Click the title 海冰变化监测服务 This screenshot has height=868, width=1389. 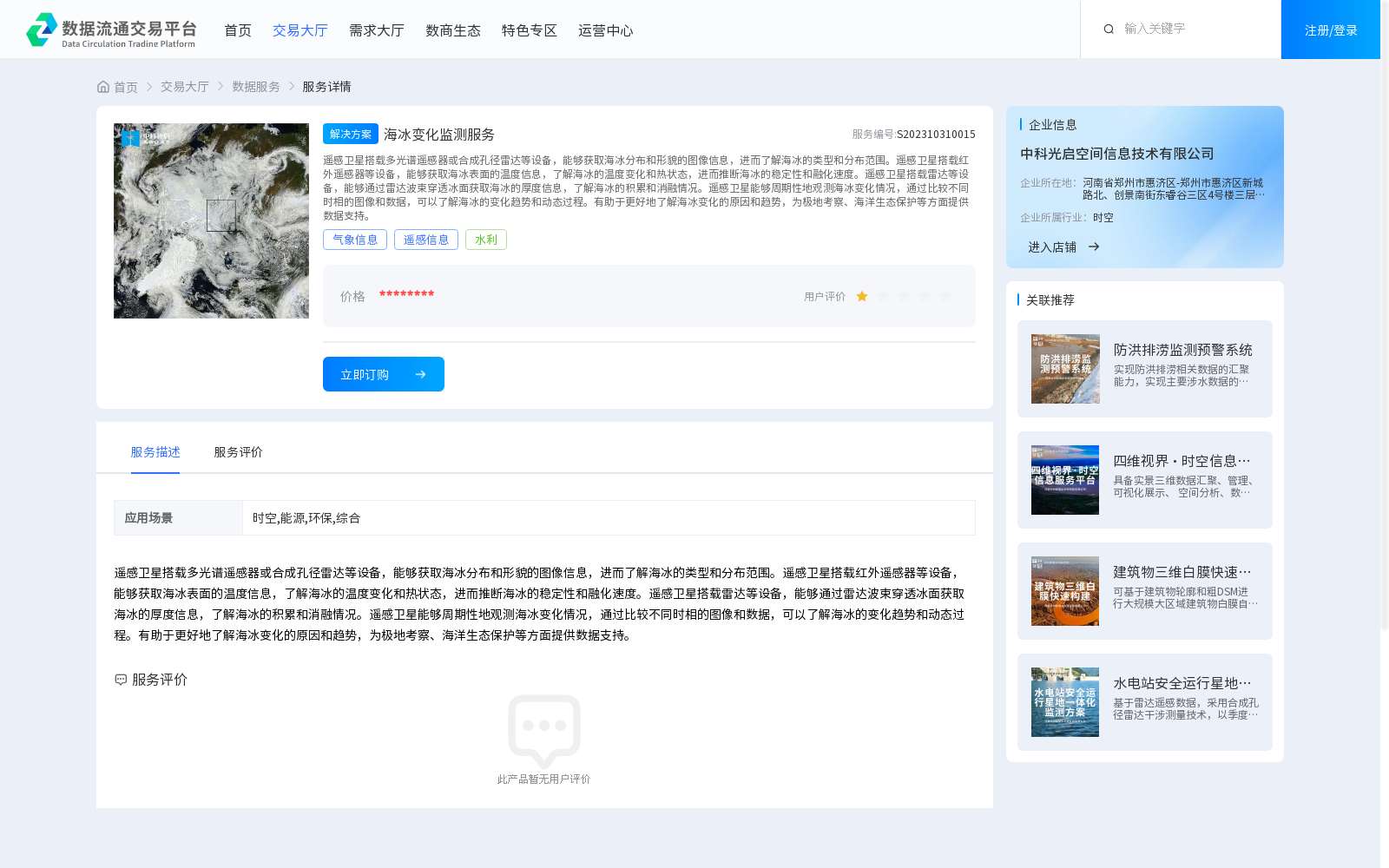439,135
